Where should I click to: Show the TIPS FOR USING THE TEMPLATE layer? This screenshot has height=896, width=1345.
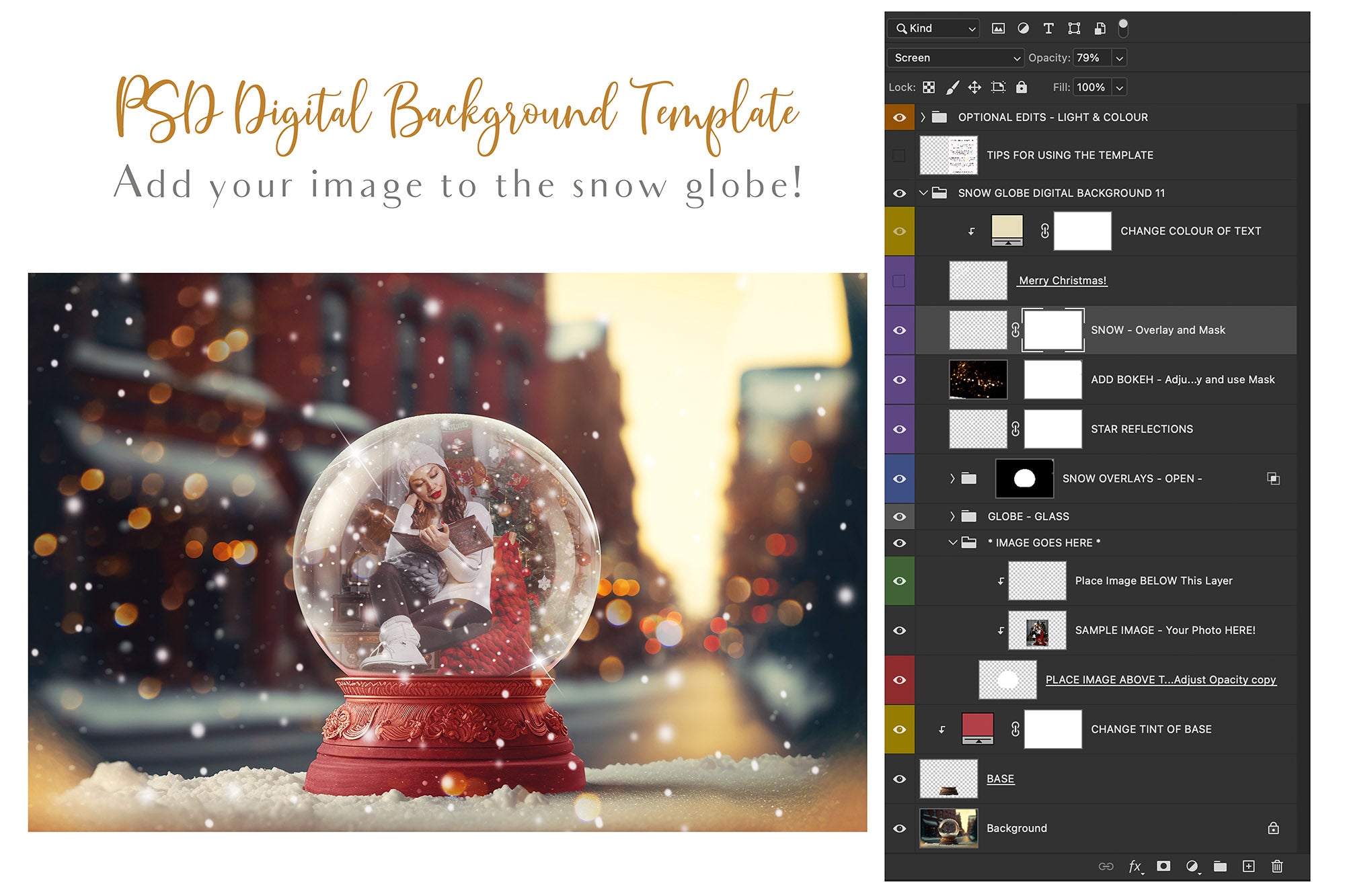900,155
